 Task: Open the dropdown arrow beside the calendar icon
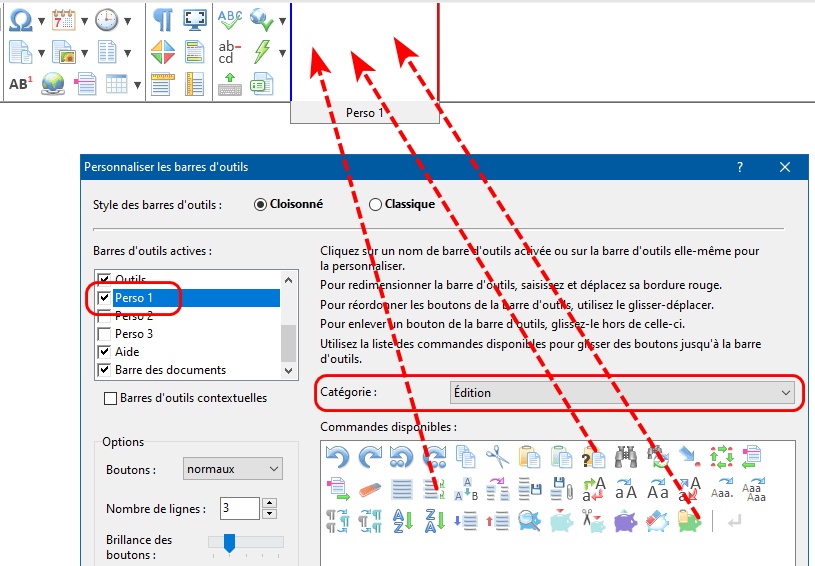[x=83, y=20]
